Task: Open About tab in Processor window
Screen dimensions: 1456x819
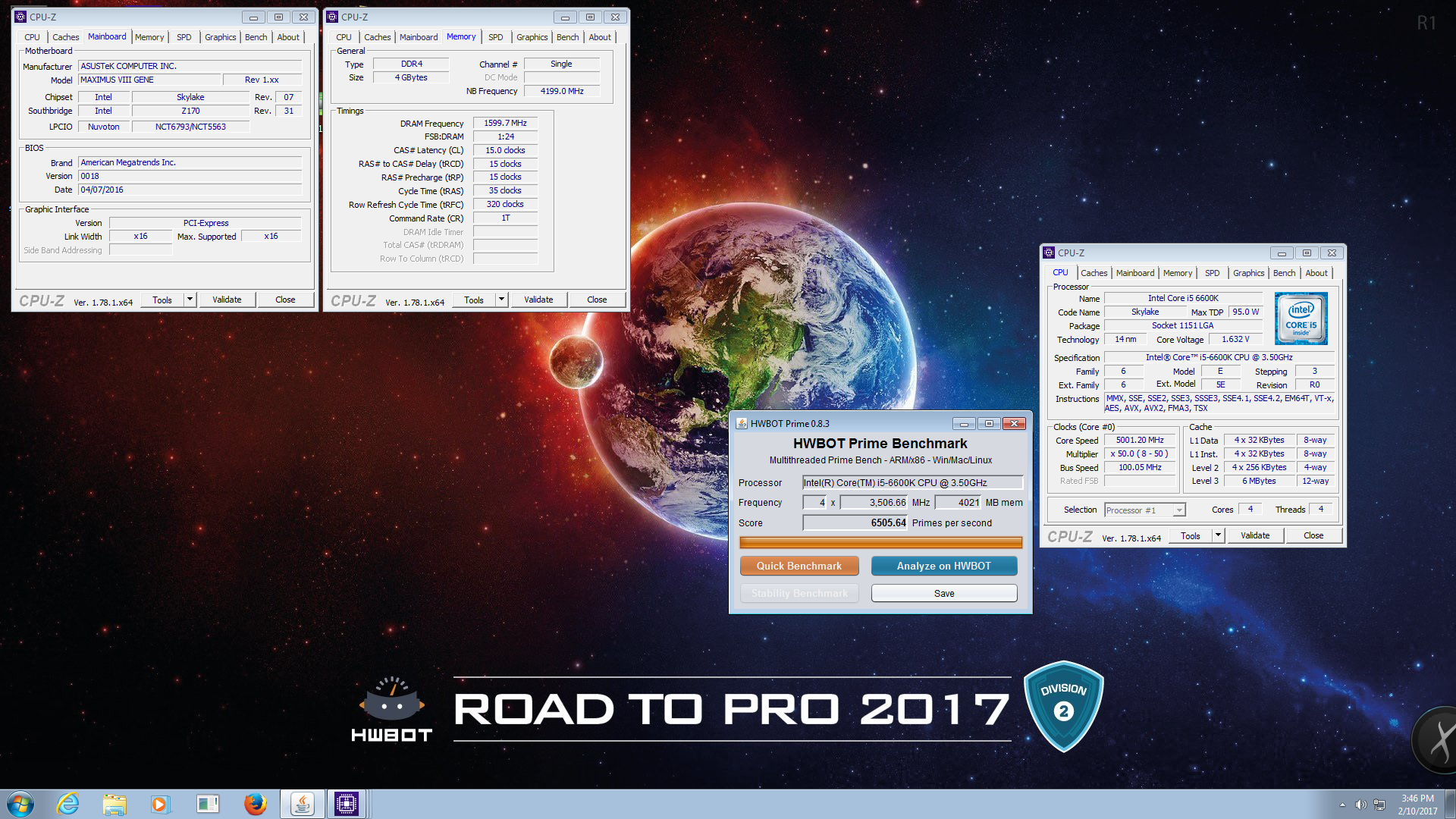Action: pyautogui.click(x=1316, y=273)
